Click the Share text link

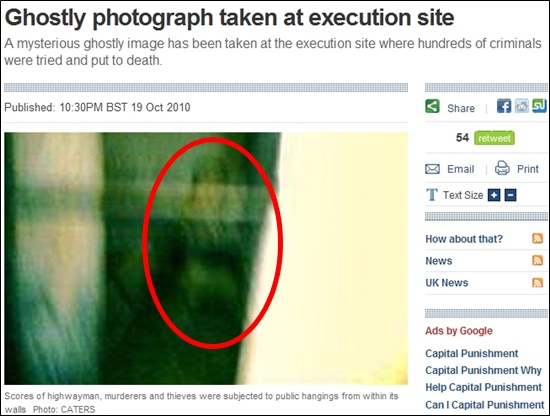461,108
